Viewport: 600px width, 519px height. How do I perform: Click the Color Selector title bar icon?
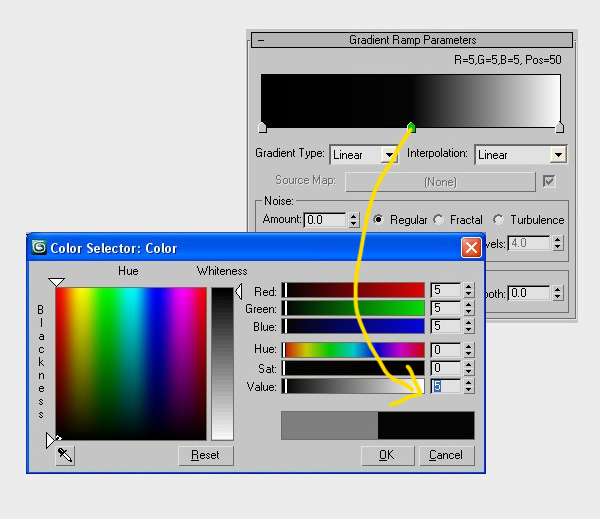click(x=40, y=248)
